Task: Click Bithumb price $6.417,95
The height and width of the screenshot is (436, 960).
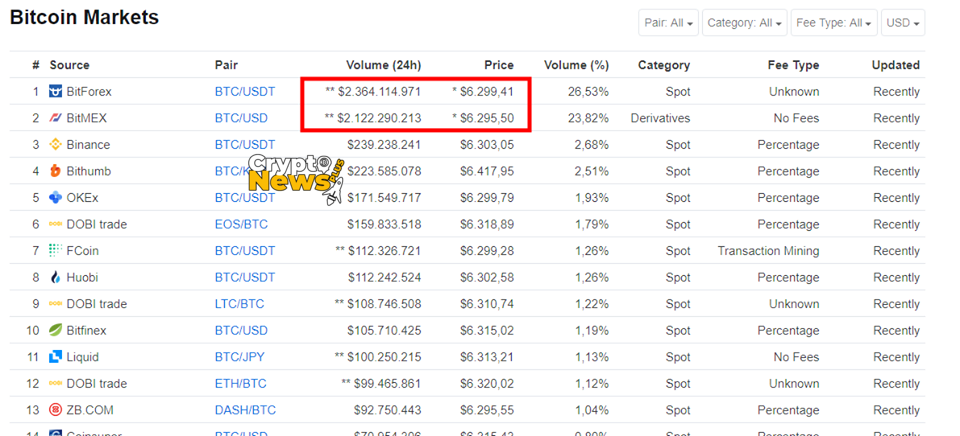Action: click(487, 171)
